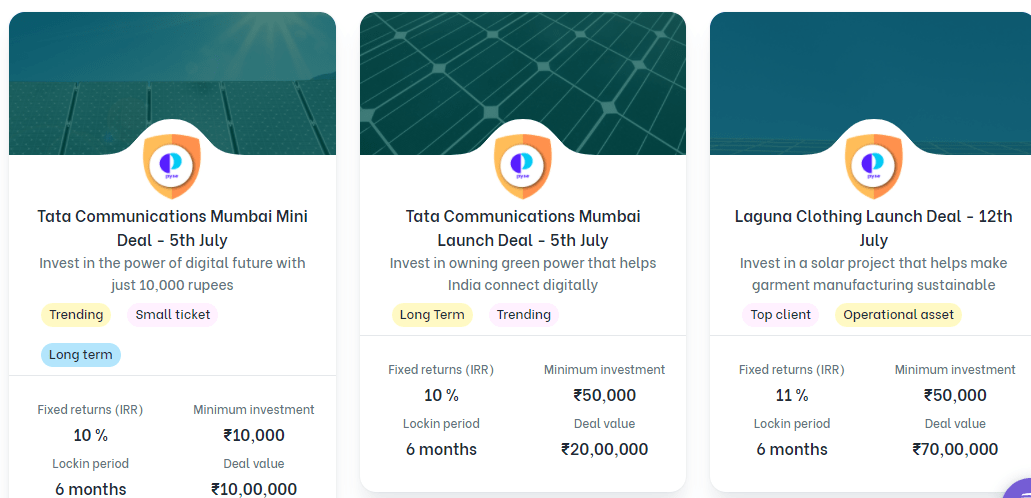Click the shield logo on Laguna Clothing card

pyautogui.click(x=873, y=166)
